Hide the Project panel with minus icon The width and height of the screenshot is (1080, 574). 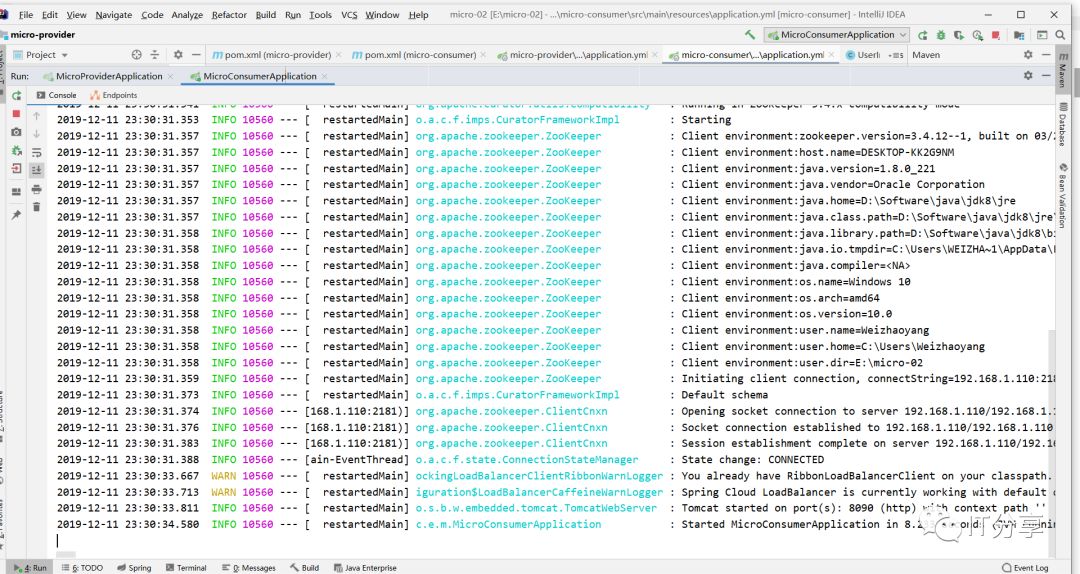196,54
